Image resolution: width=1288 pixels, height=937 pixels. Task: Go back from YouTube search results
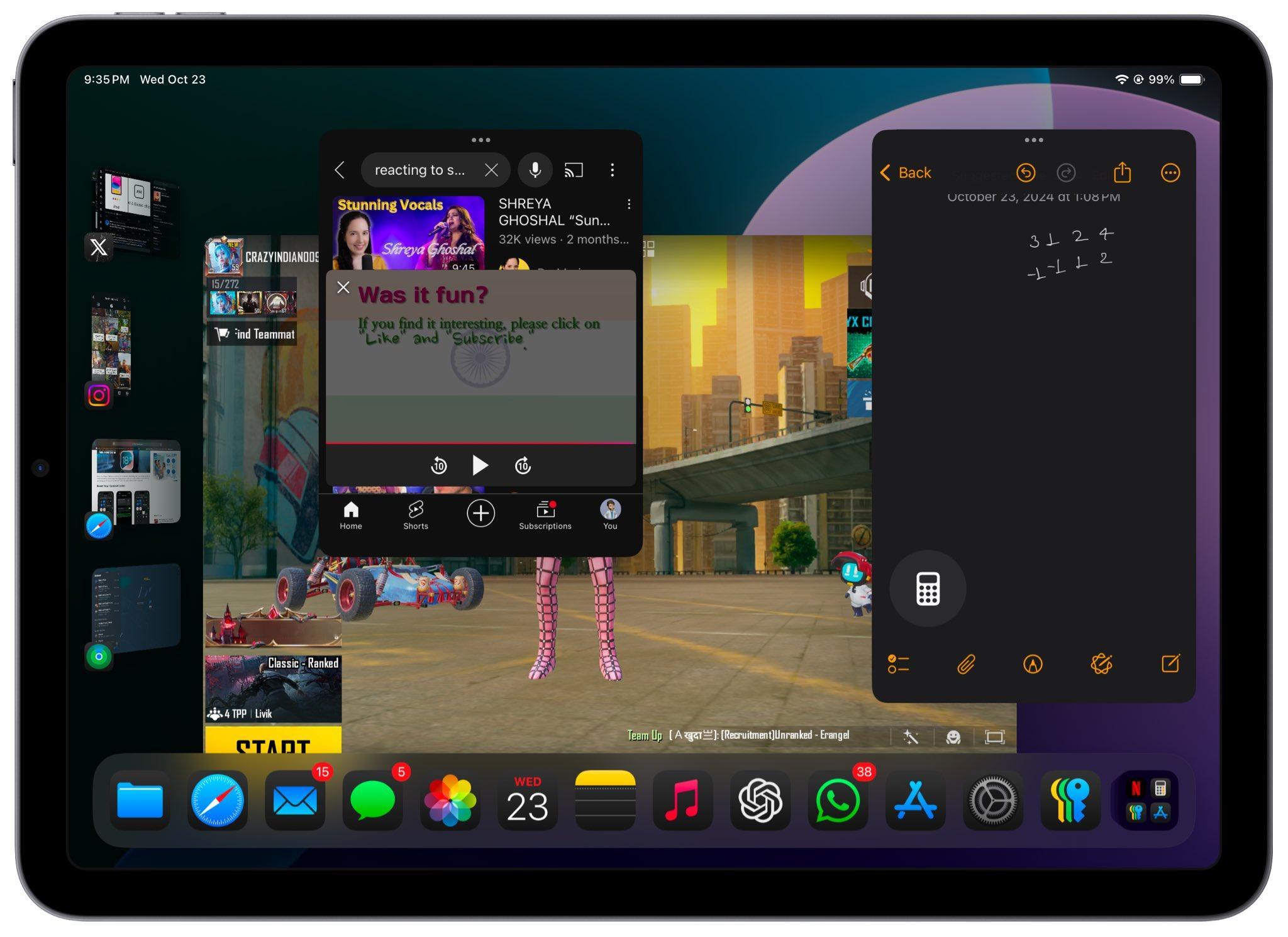tap(340, 170)
